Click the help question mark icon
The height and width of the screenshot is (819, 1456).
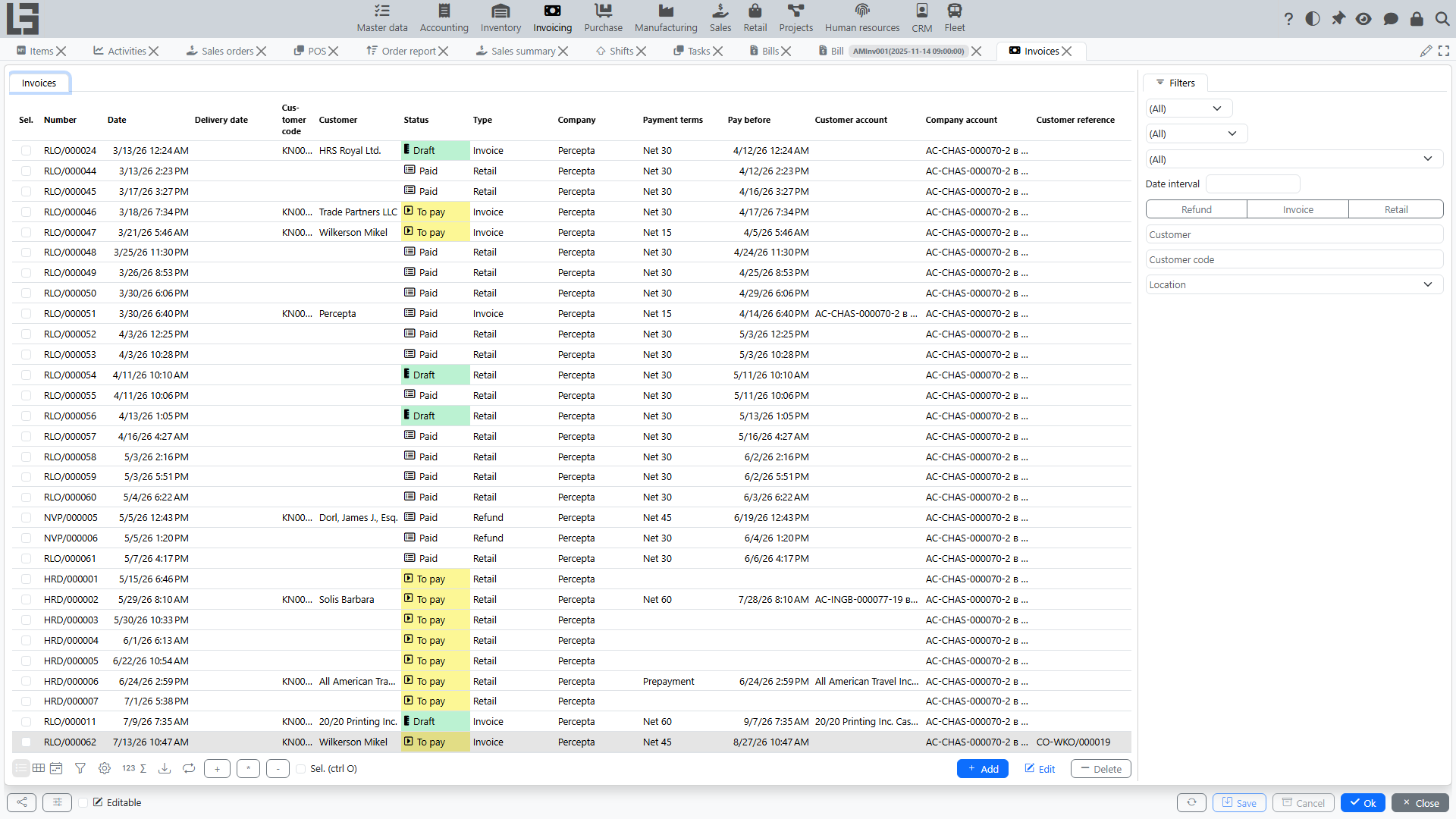tap(1288, 19)
